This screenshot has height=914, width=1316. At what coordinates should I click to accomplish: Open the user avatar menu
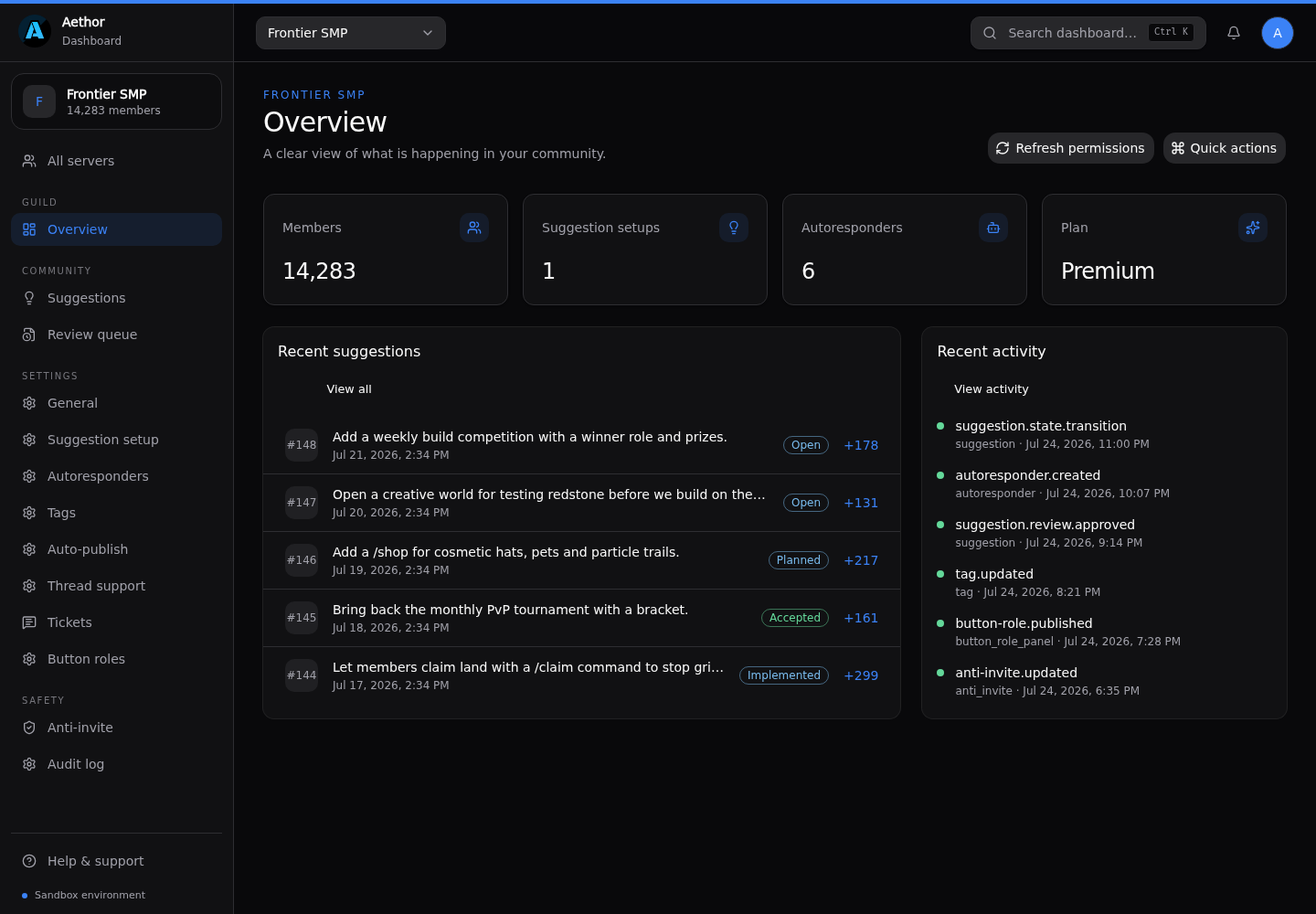(1278, 33)
